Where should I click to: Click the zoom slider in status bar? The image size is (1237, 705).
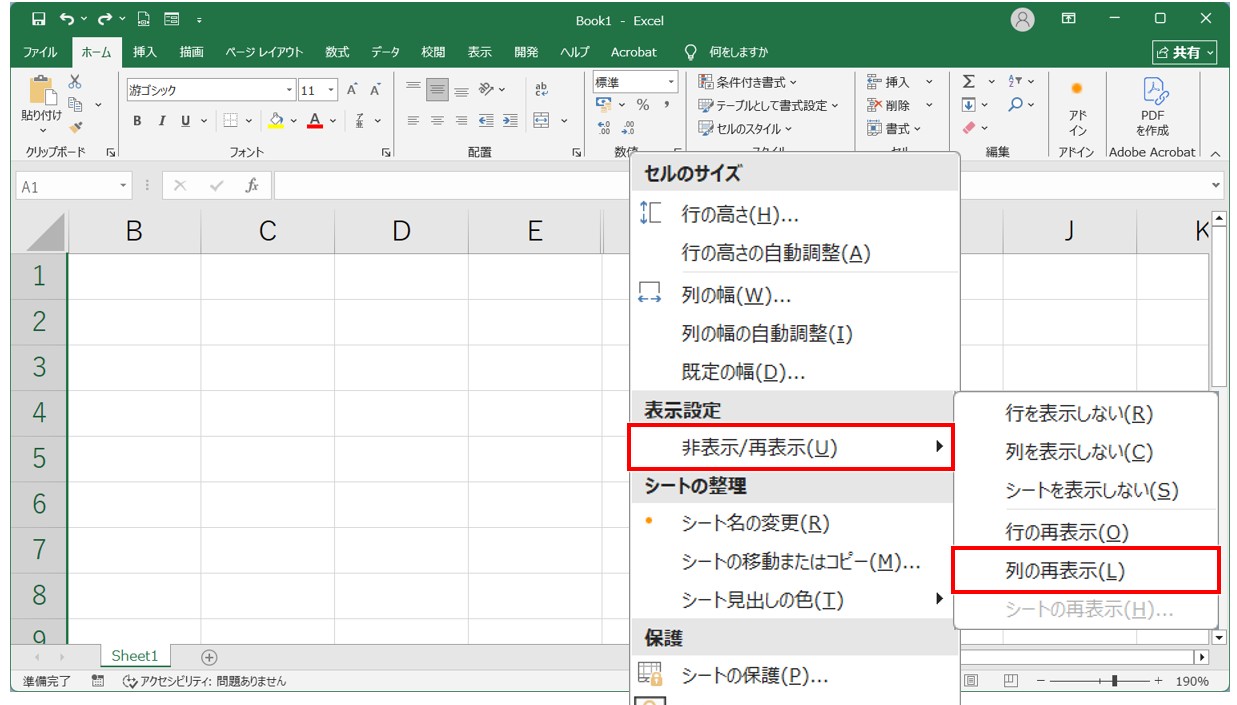click(x=1098, y=680)
